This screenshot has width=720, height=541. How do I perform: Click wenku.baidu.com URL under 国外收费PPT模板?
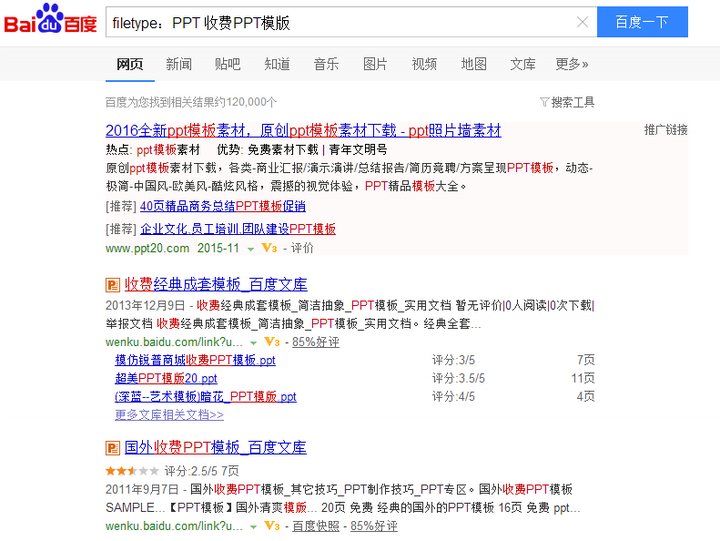174,526
